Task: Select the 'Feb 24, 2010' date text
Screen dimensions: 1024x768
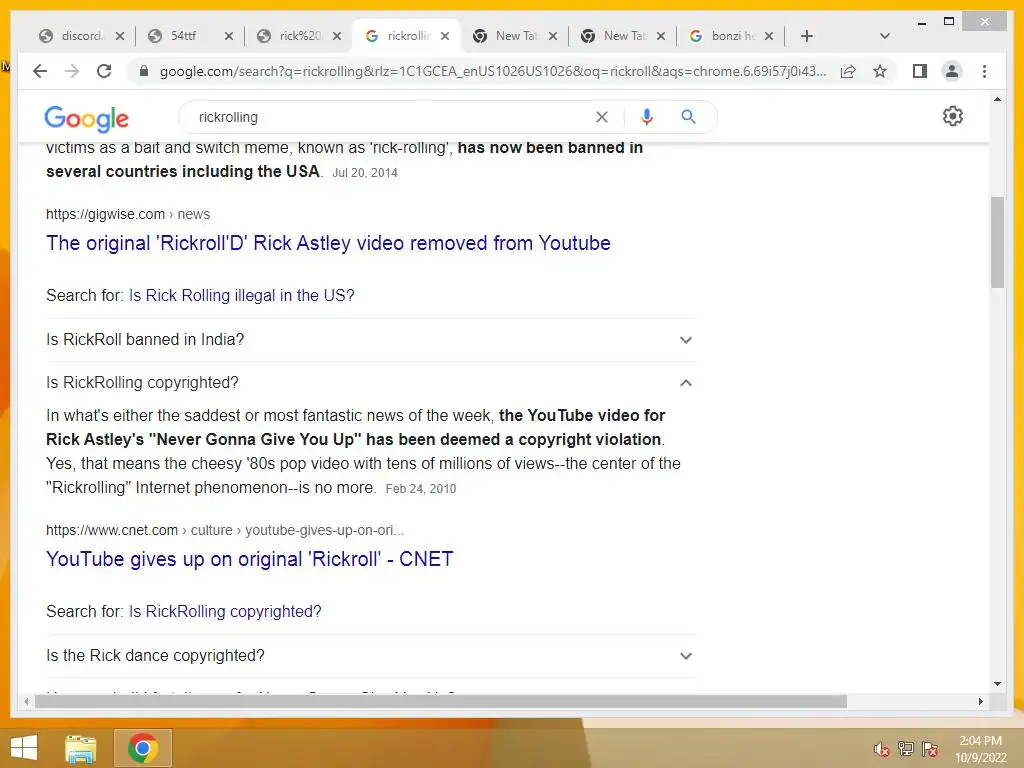Action: pyautogui.click(x=421, y=488)
